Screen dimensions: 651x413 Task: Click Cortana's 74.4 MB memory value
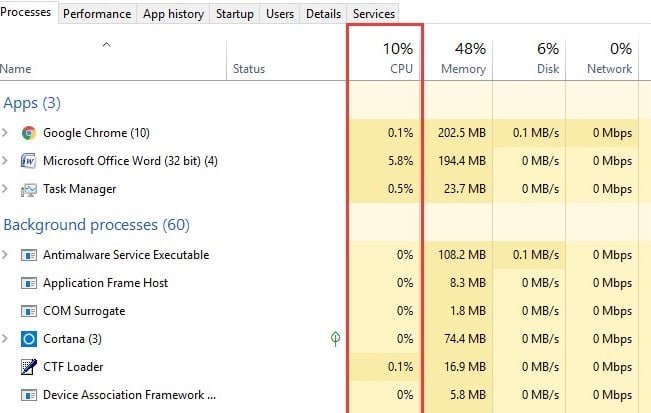[x=465, y=339]
